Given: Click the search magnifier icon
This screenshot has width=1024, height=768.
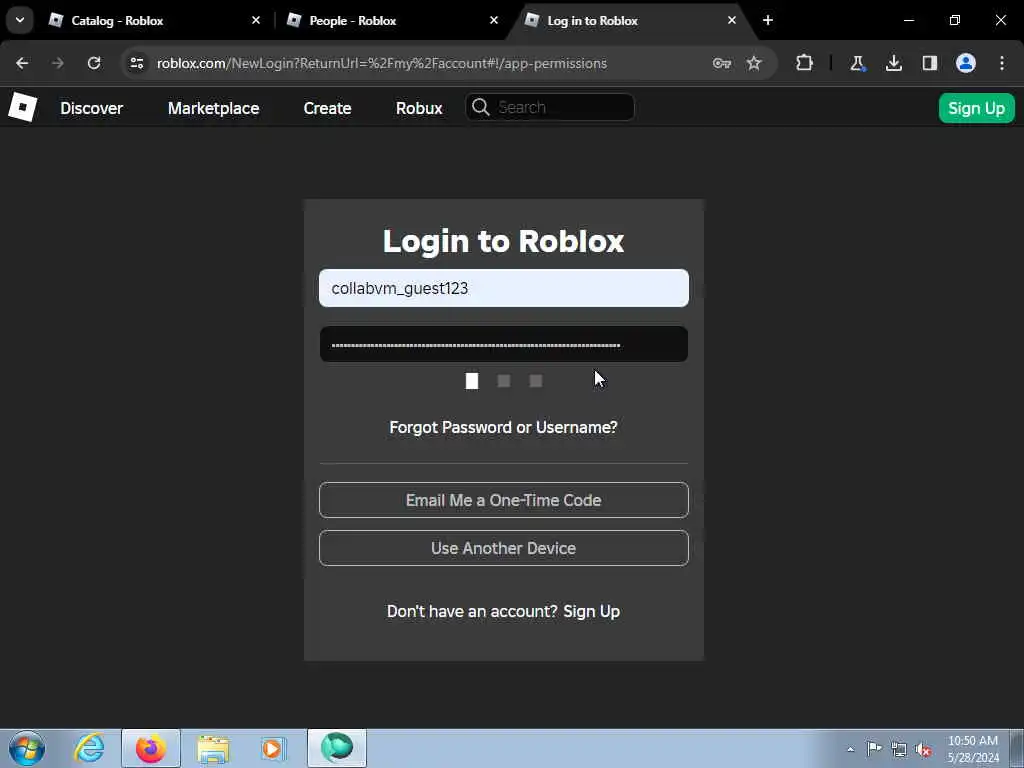Looking at the screenshot, I should click(481, 107).
